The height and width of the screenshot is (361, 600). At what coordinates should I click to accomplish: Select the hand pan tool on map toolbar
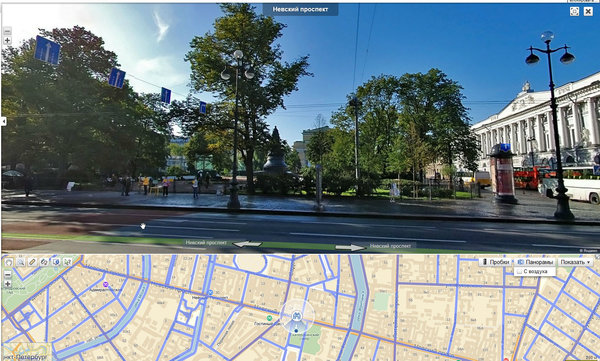click(x=9, y=262)
